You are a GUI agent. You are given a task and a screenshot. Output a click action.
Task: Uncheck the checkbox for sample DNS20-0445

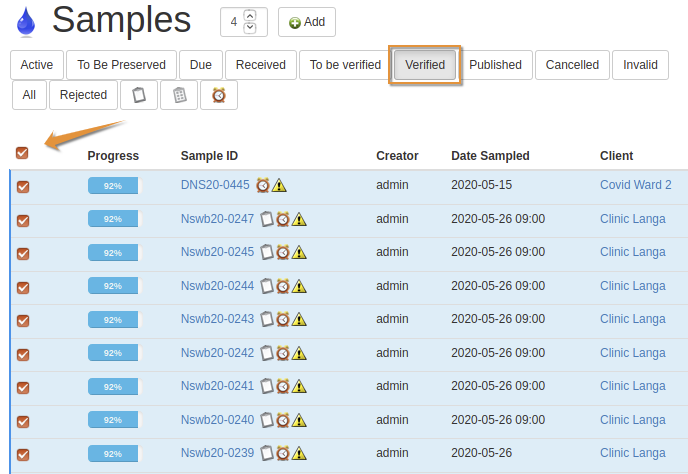(23, 186)
